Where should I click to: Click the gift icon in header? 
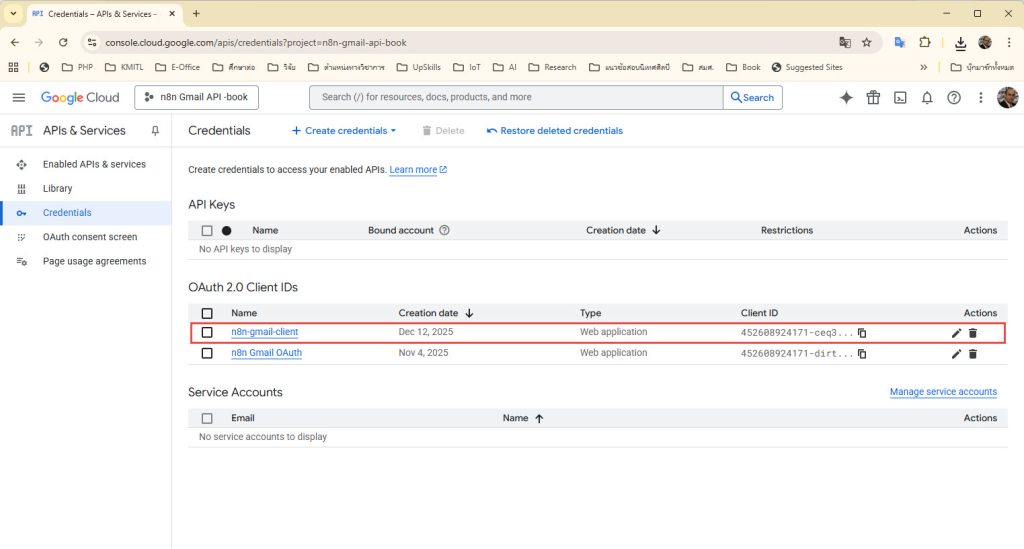[x=873, y=97]
